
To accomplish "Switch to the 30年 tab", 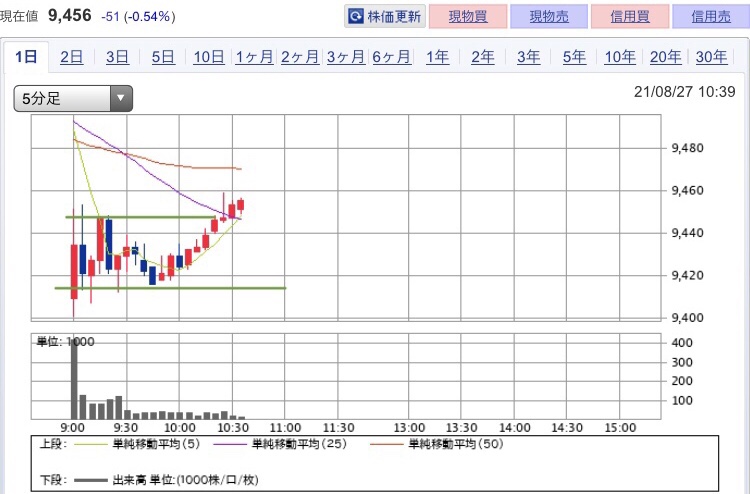I will point(711,57).
